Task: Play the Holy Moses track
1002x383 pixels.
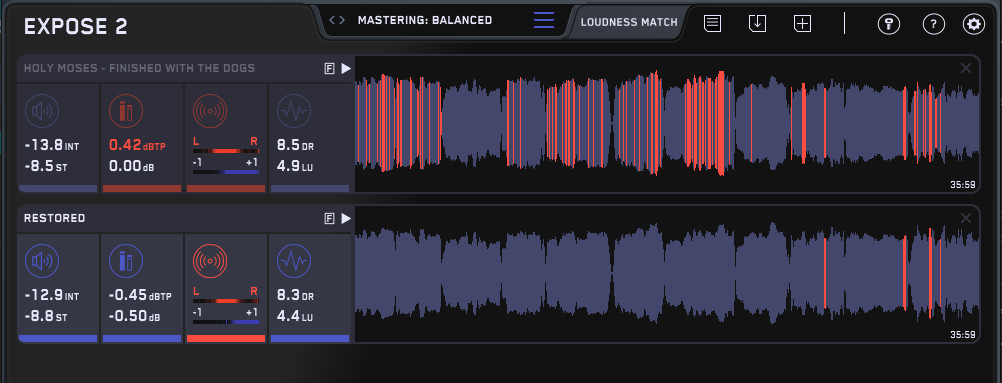Action: 346,68
